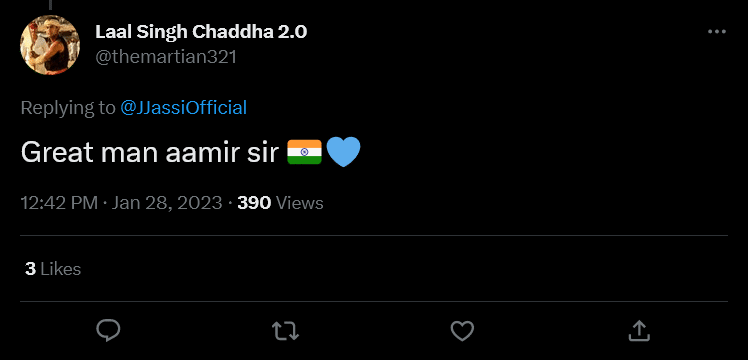Click the Jan 28, 2023 date

[167, 203]
